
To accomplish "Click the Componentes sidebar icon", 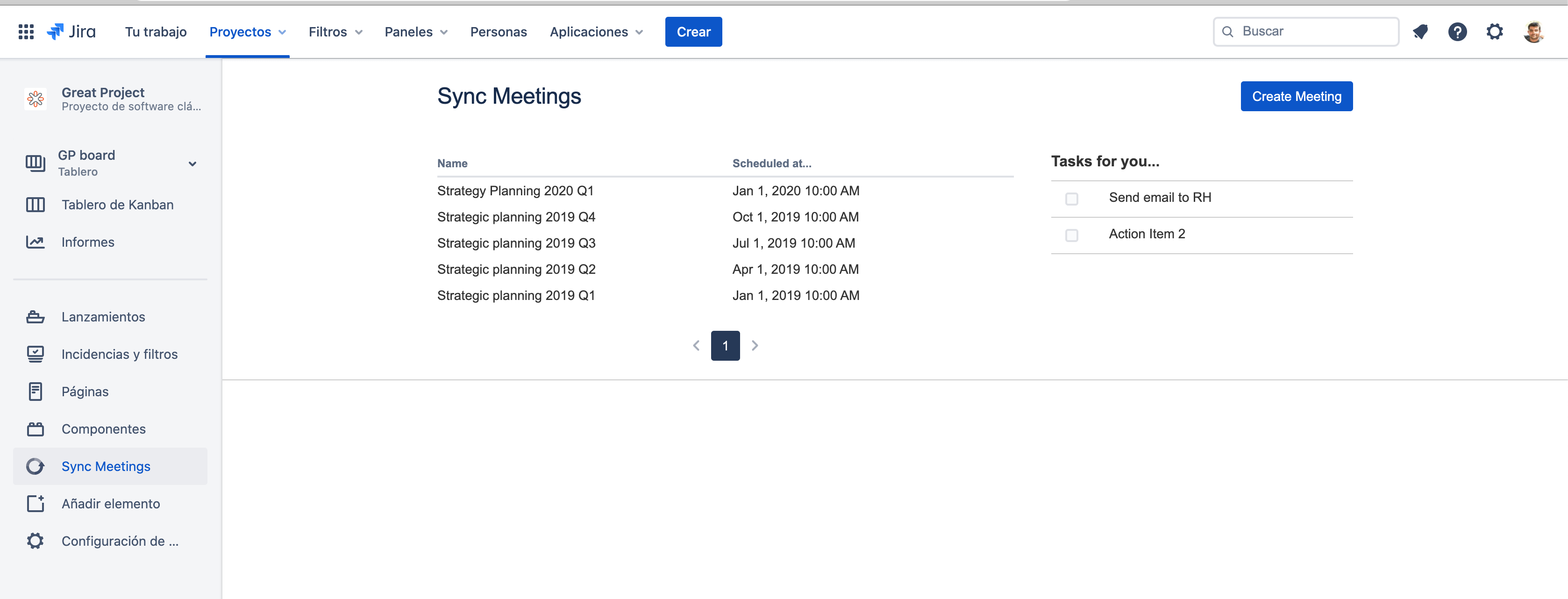I will coord(36,429).
